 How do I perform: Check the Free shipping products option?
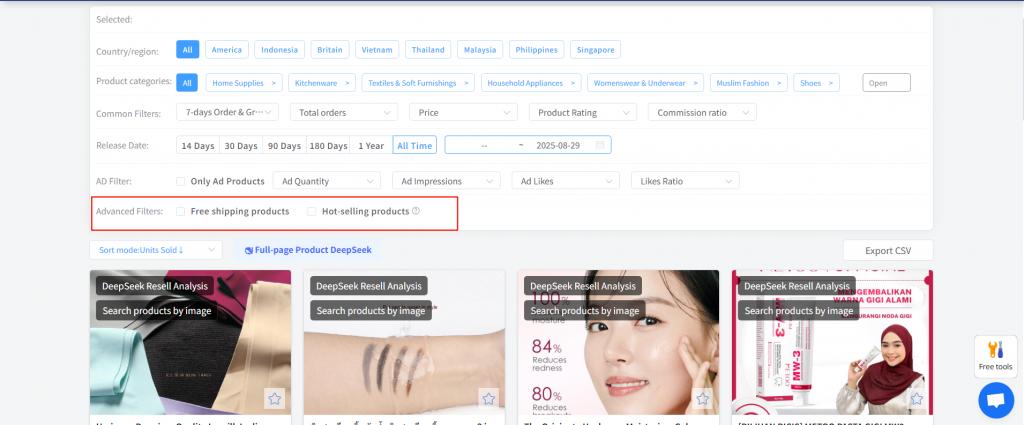click(x=180, y=211)
